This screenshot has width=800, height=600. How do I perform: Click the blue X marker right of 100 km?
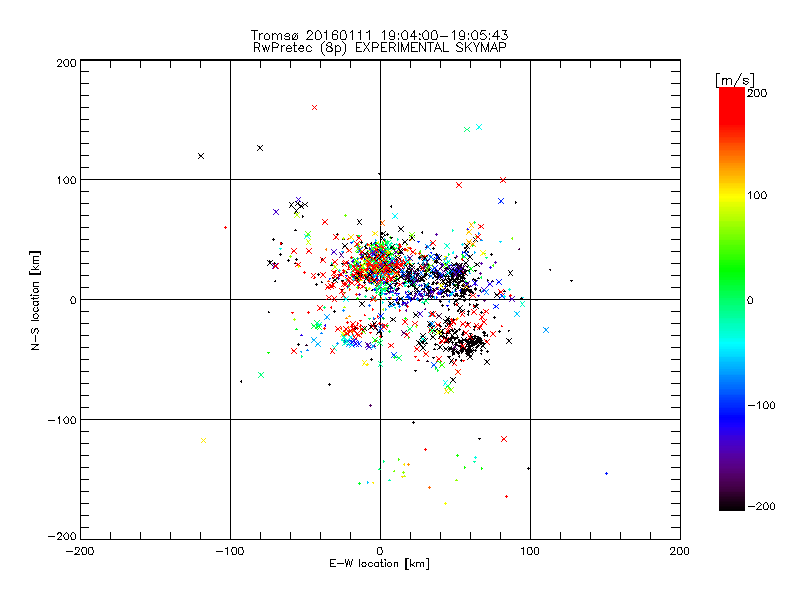tap(546, 330)
